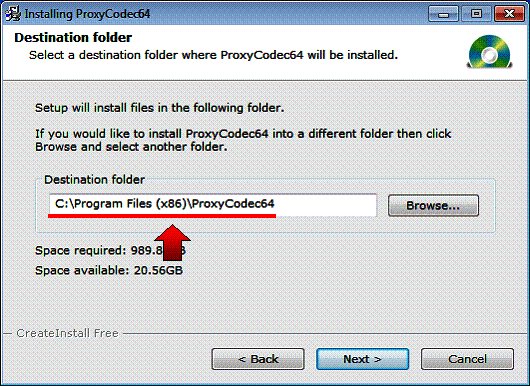Click the red underline beneath the path
This screenshot has width=530, height=386.
coord(162,216)
